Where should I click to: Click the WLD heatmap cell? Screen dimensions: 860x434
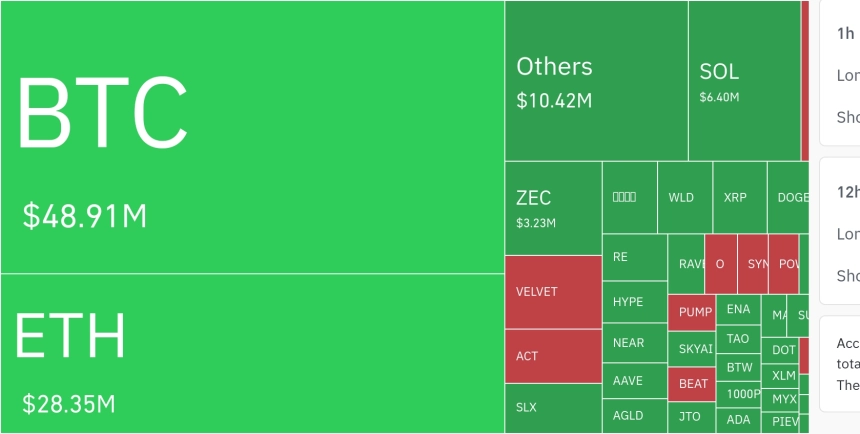(685, 197)
